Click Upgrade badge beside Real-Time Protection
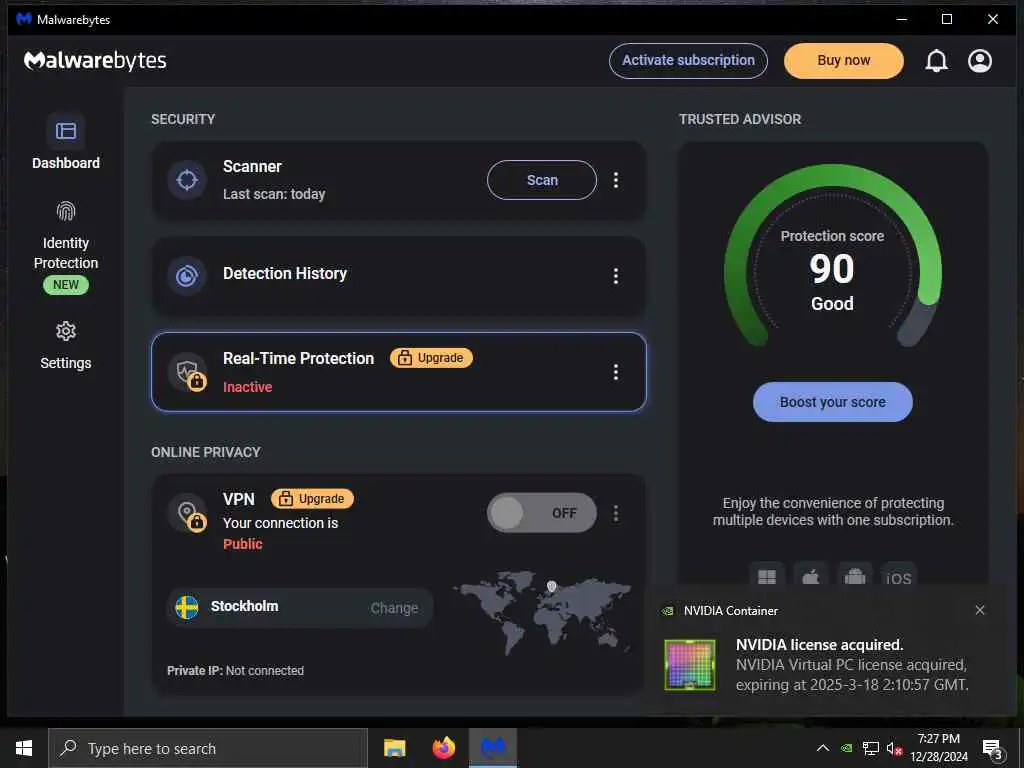This screenshot has height=768, width=1024. click(431, 358)
